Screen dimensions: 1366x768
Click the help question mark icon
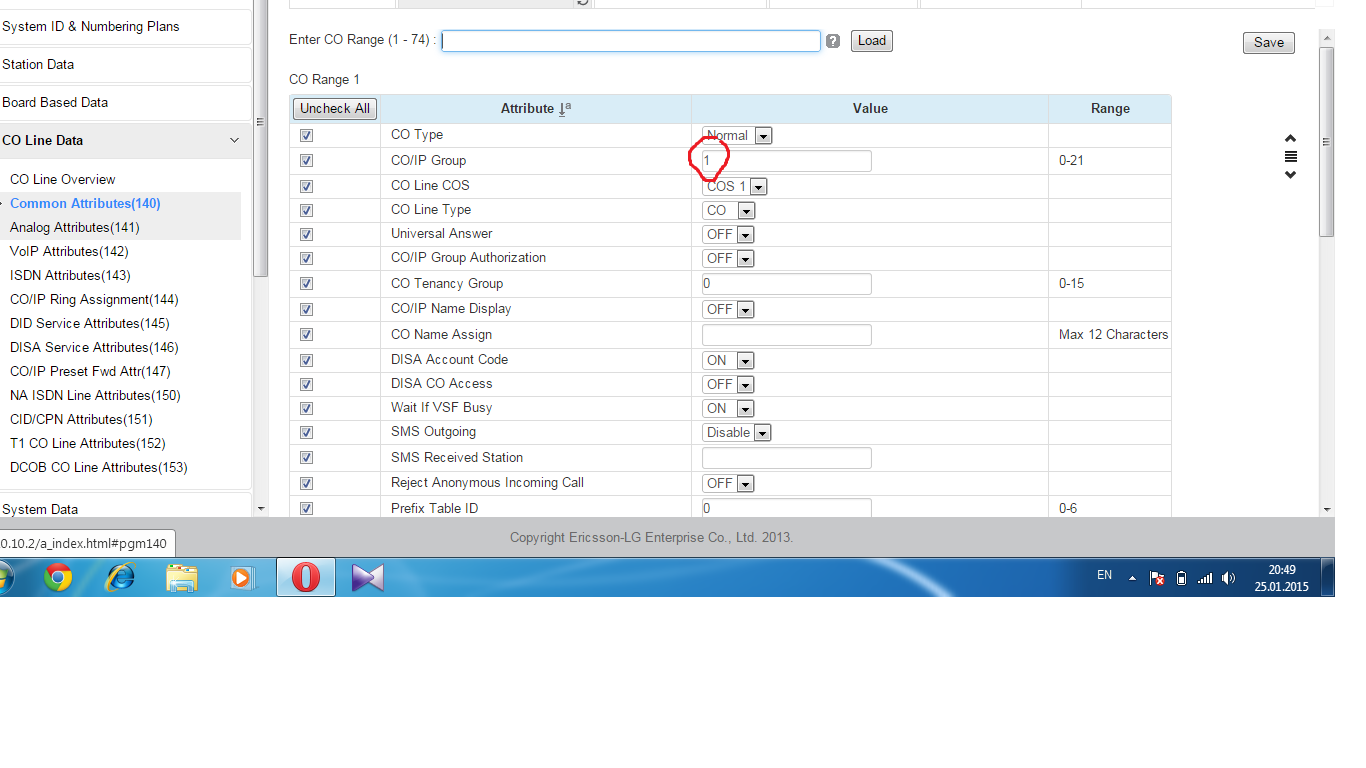pyautogui.click(x=833, y=41)
